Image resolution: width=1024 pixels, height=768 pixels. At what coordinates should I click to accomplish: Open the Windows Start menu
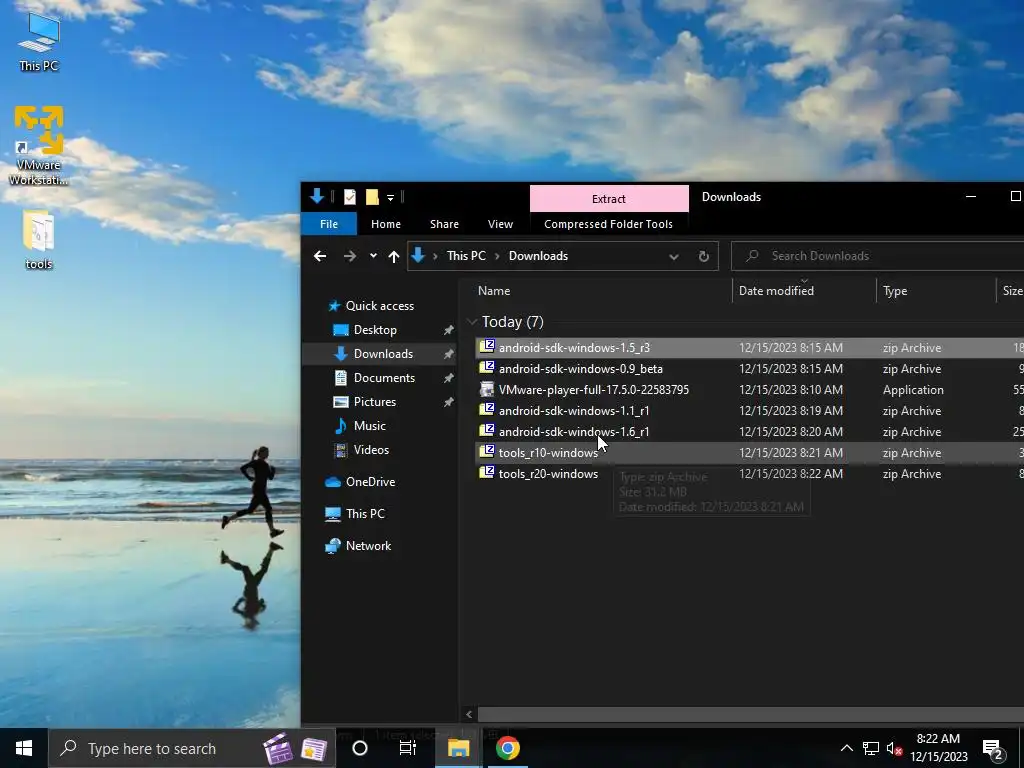coord(24,748)
